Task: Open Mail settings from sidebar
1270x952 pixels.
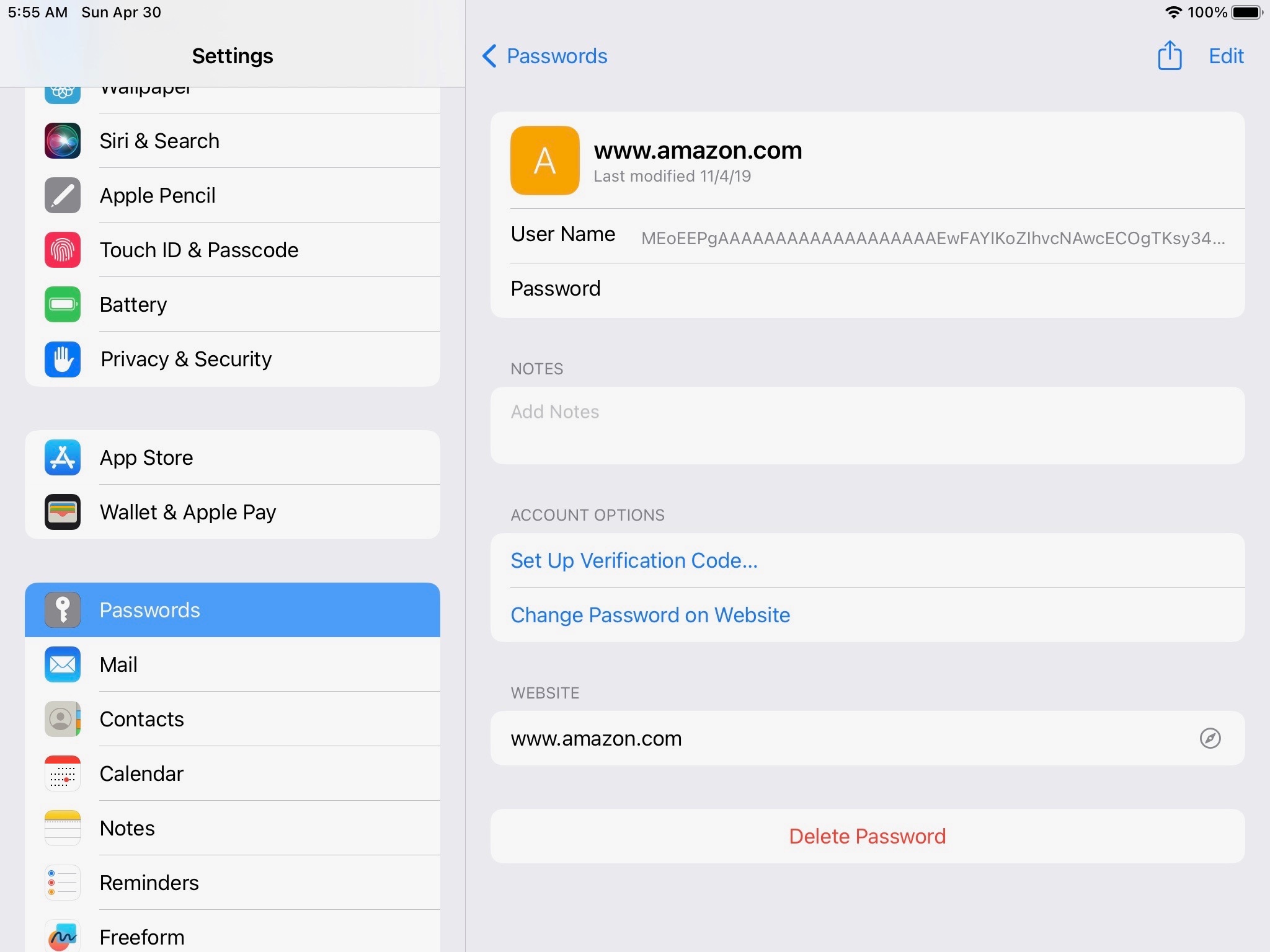Action: pos(118,664)
